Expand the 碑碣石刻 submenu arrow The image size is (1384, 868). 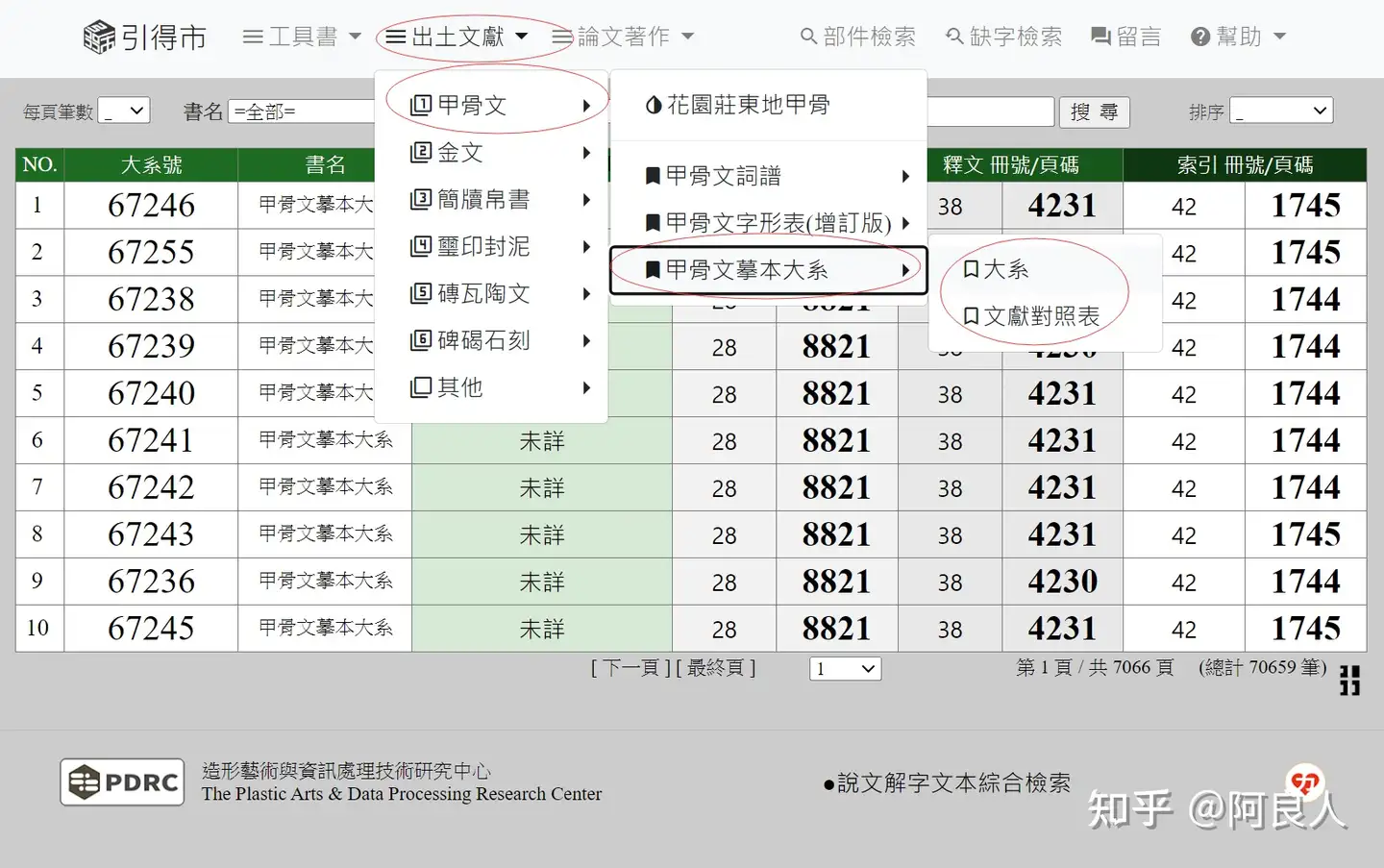coord(586,341)
